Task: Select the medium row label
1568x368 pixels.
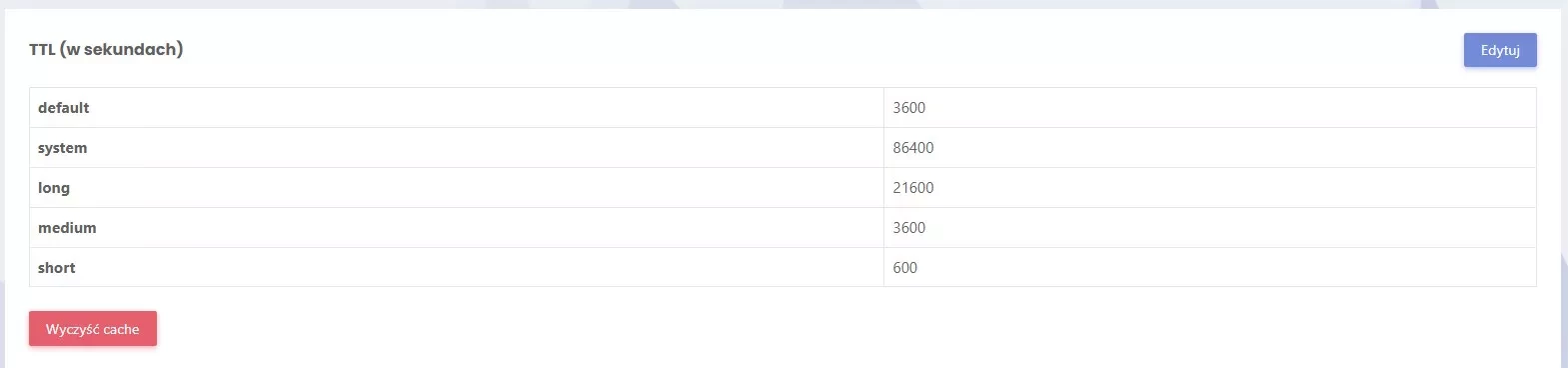Action: [67, 228]
